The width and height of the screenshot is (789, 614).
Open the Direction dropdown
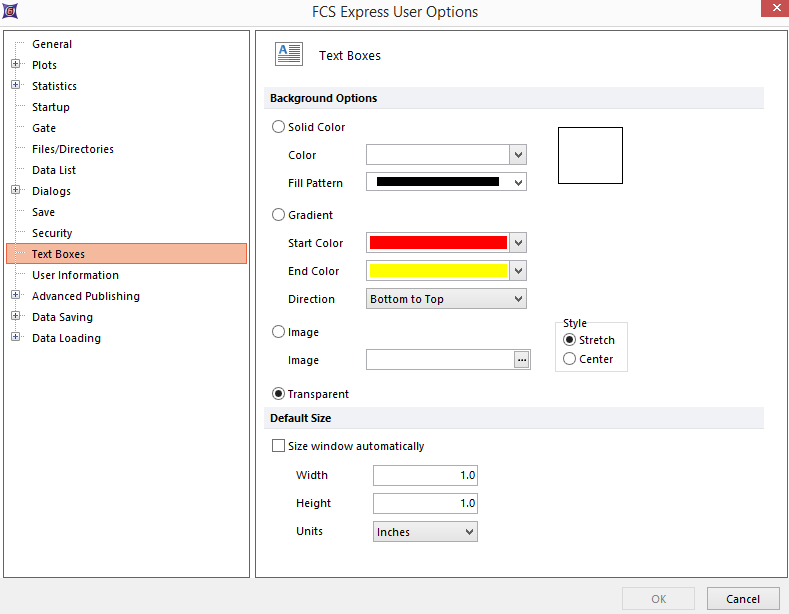[446, 299]
